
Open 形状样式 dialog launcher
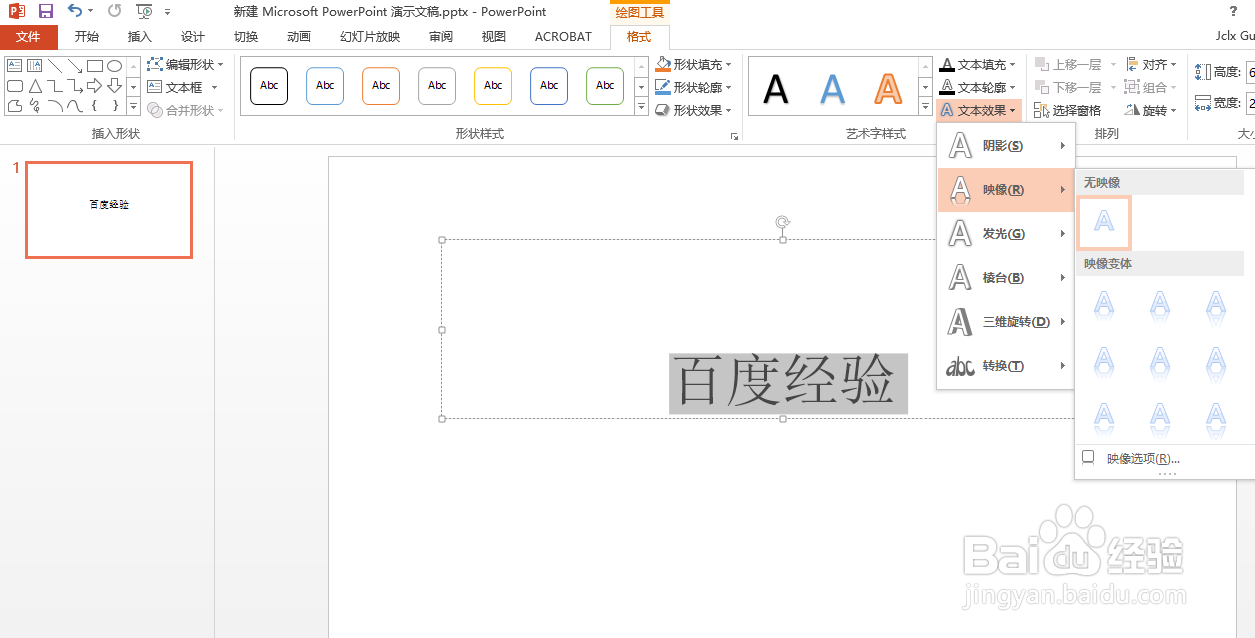pyautogui.click(x=734, y=135)
